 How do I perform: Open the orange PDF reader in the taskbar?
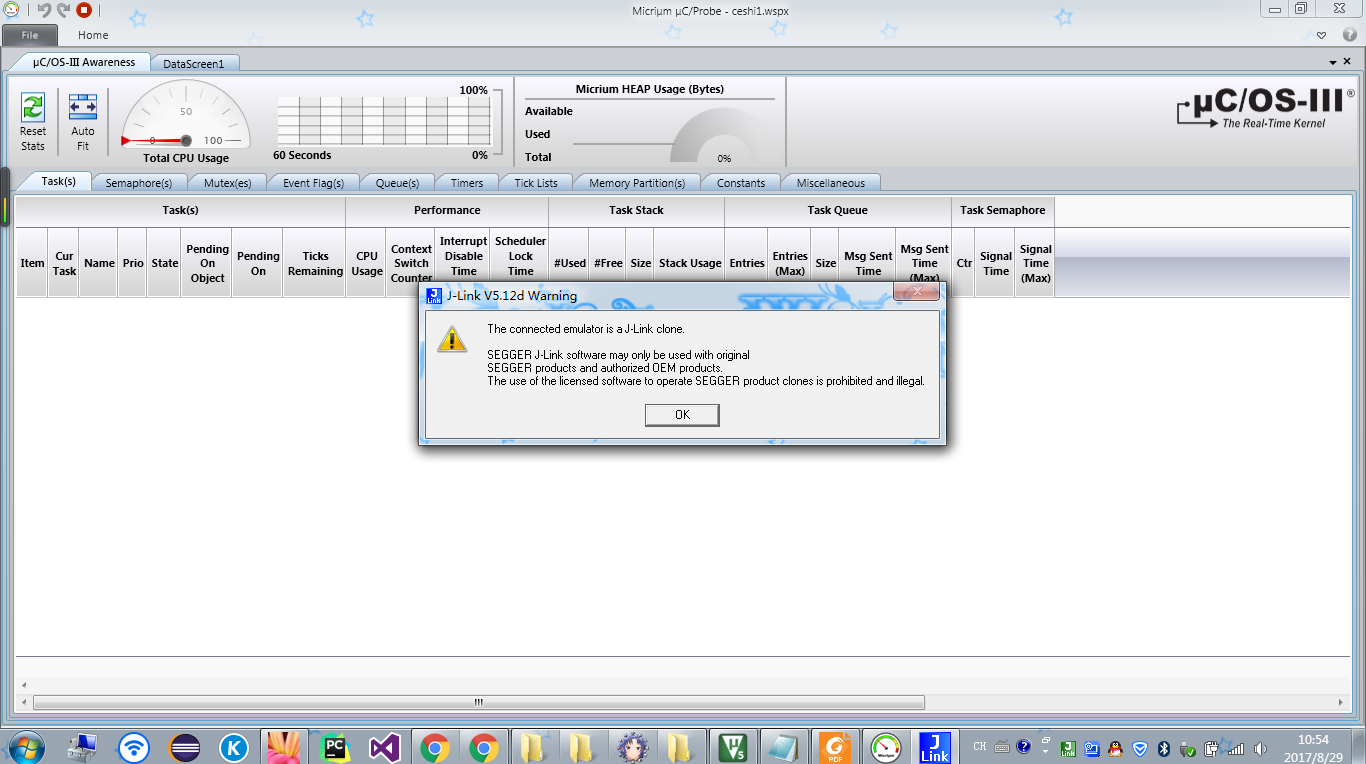(x=834, y=746)
